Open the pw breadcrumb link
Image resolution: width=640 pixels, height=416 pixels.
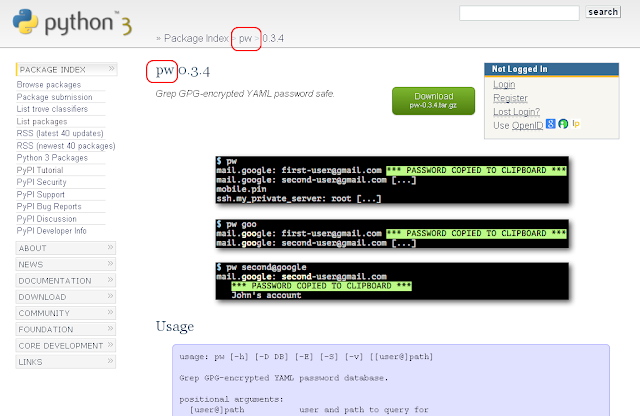coord(245,38)
